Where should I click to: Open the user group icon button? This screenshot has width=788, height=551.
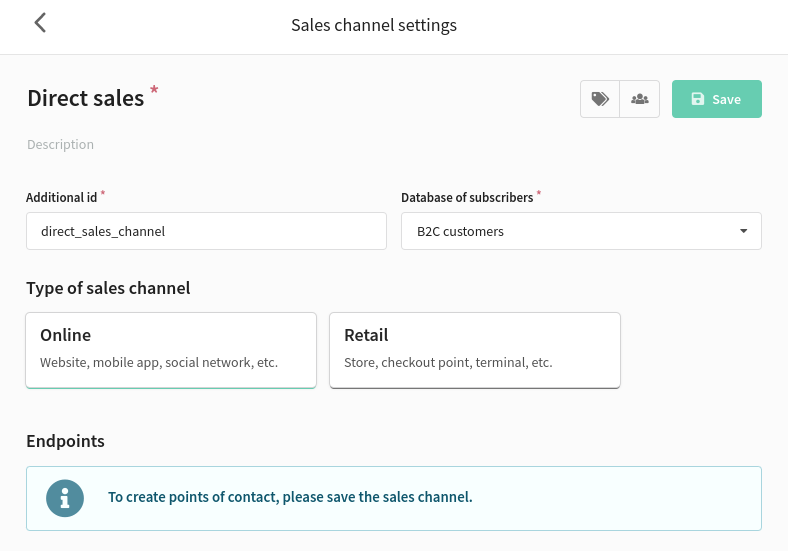click(640, 99)
